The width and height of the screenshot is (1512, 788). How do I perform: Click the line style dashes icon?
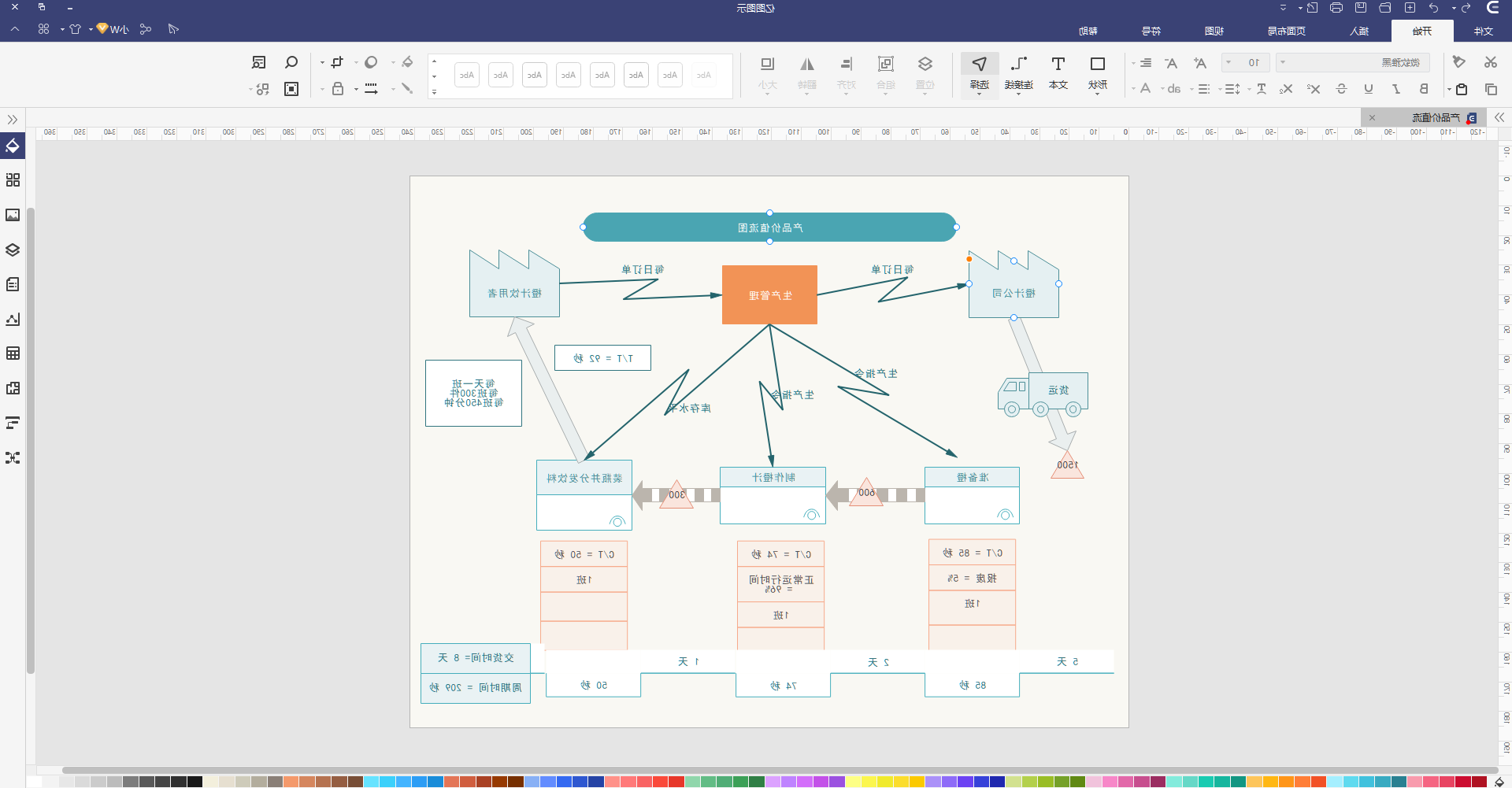click(371, 89)
